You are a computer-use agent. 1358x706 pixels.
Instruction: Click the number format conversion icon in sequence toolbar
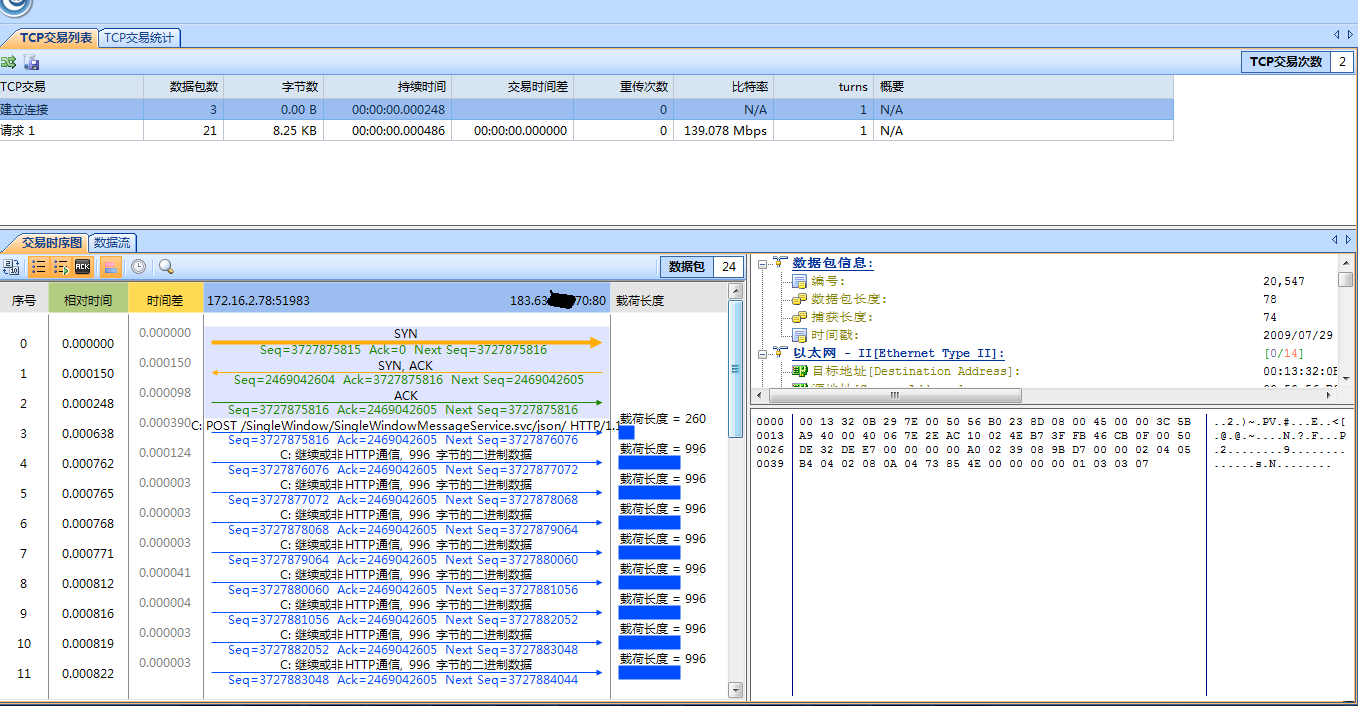pyautogui.click(x=11, y=267)
